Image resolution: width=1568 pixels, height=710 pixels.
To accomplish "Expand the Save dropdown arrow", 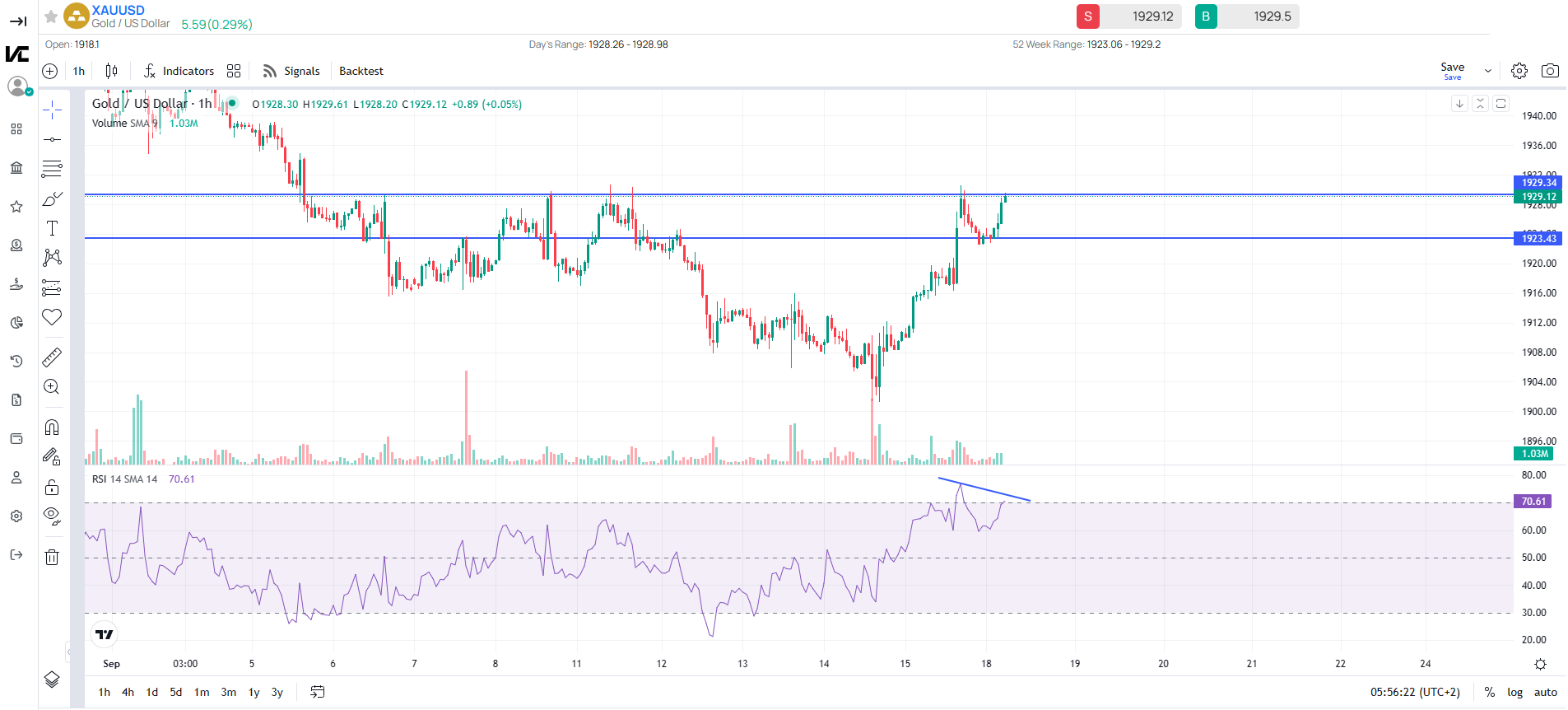I will (x=1488, y=71).
